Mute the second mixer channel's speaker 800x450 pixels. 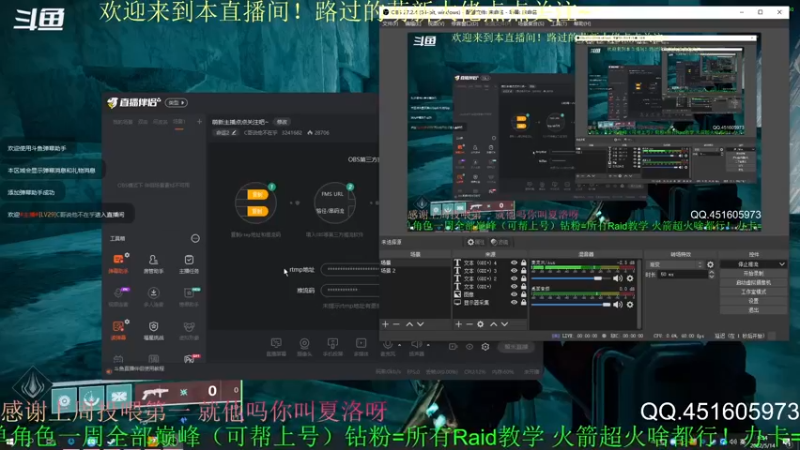tap(618, 305)
